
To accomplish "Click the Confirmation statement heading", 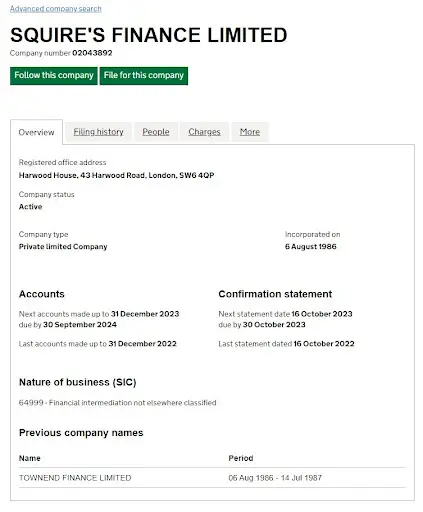I will tap(275, 294).
